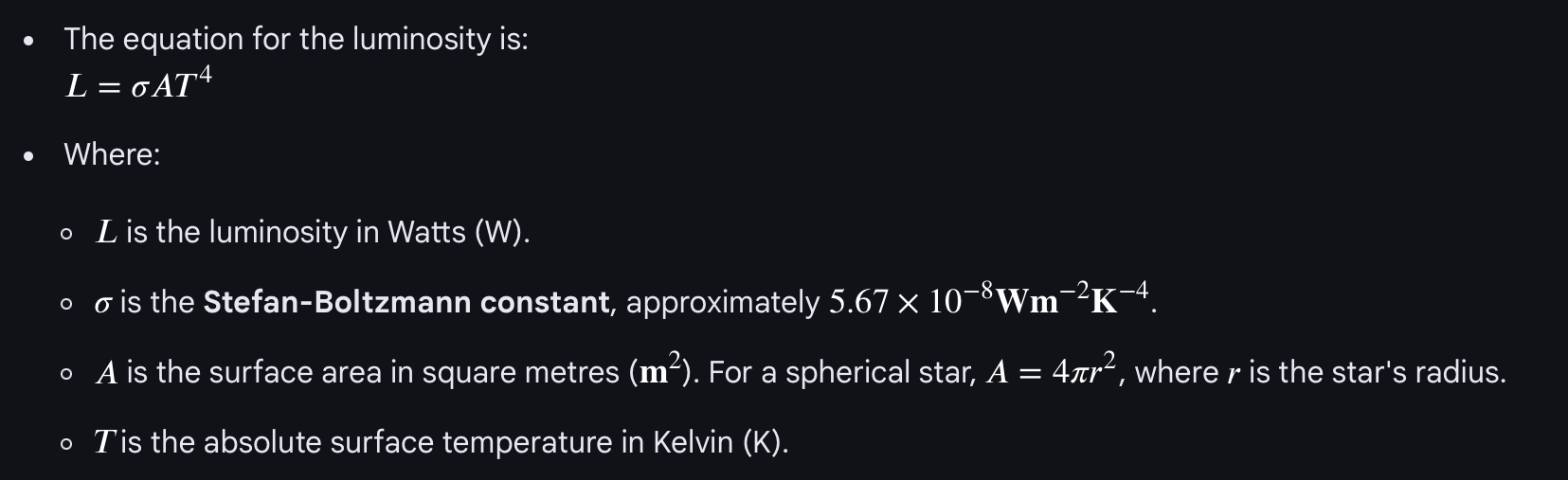Image resolution: width=1568 pixels, height=480 pixels.
Task: Click the bold "Stefan-Boltzmann constant" text
Action: point(406,302)
